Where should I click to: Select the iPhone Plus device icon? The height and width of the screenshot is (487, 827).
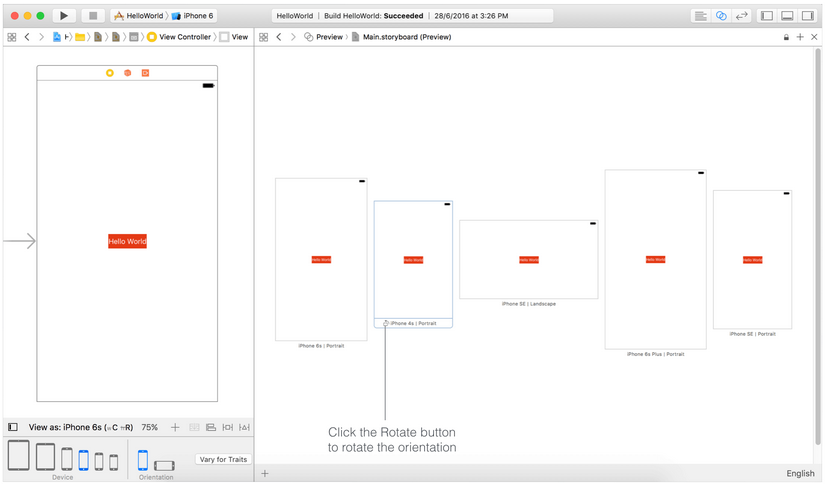[66, 459]
